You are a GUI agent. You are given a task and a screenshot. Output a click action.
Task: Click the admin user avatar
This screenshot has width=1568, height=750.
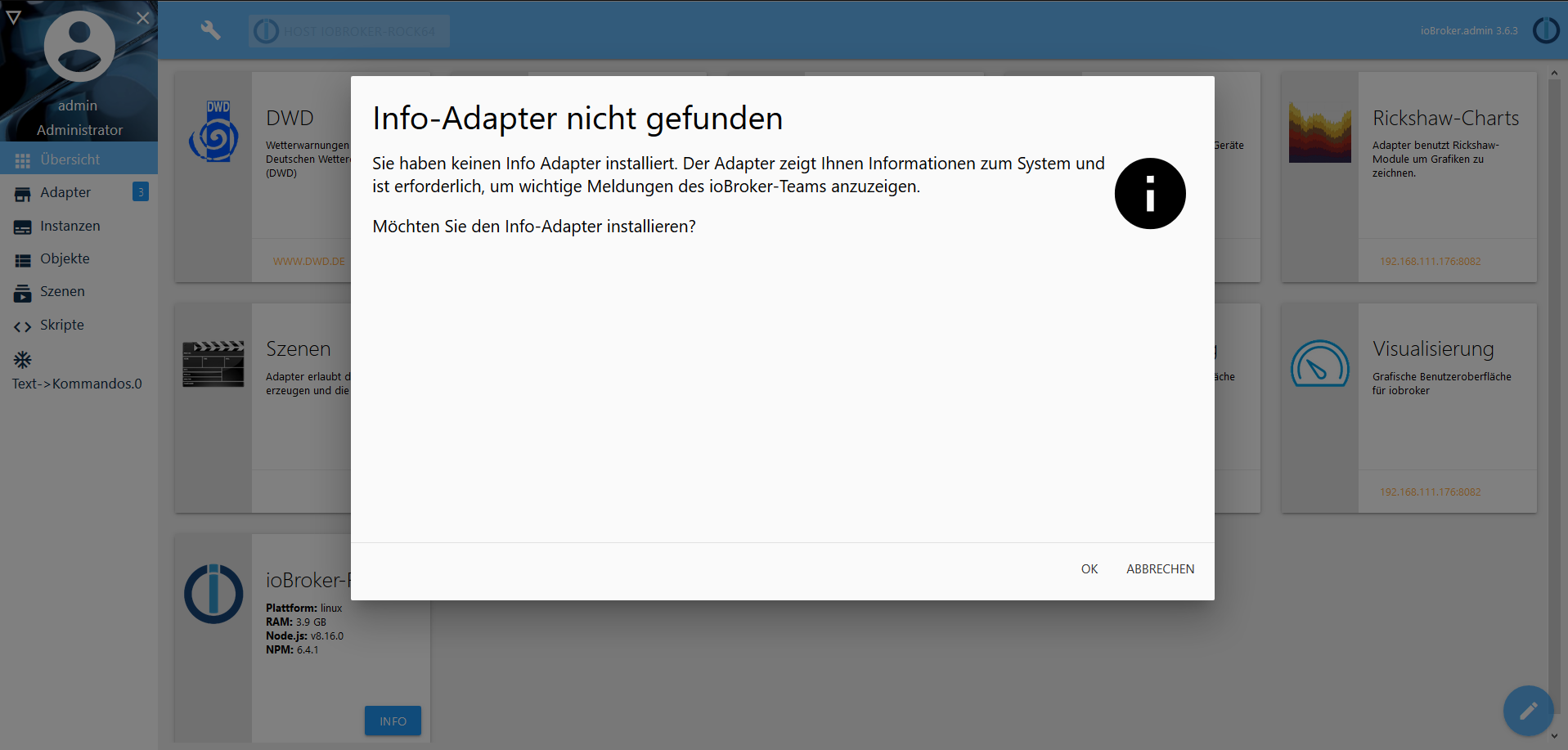click(79, 47)
